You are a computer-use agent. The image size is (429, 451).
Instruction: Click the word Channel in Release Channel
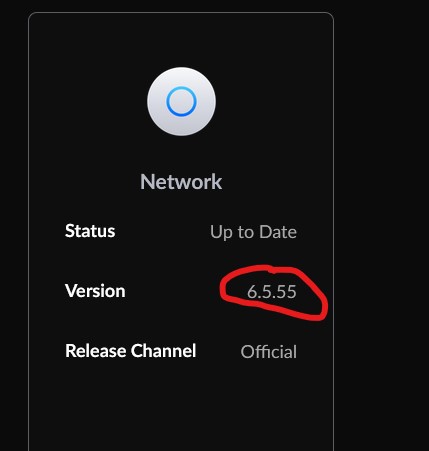163,351
